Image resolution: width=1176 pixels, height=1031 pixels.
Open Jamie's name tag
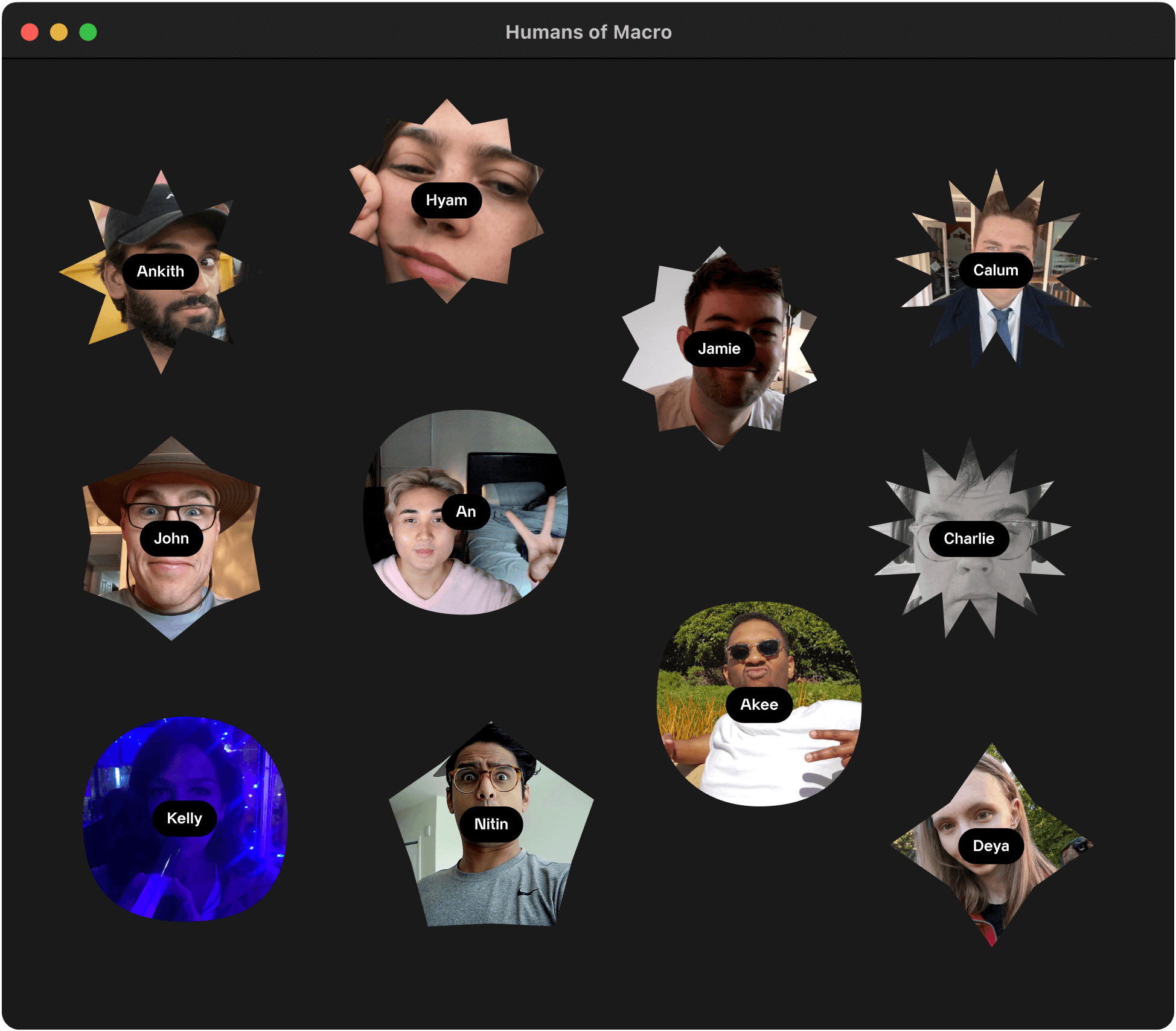point(718,349)
